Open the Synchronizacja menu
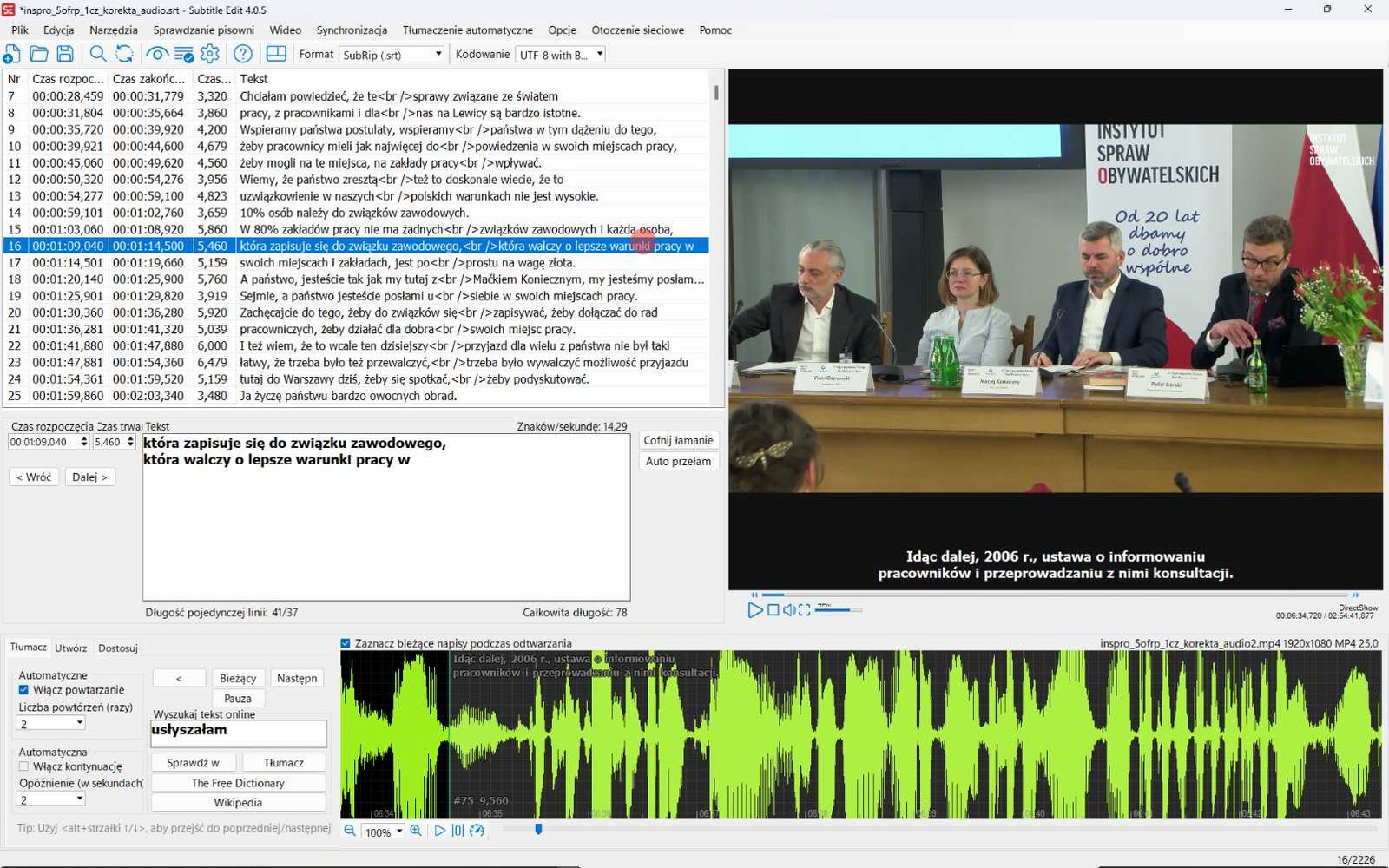The height and width of the screenshot is (868, 1389). point(352,30)
